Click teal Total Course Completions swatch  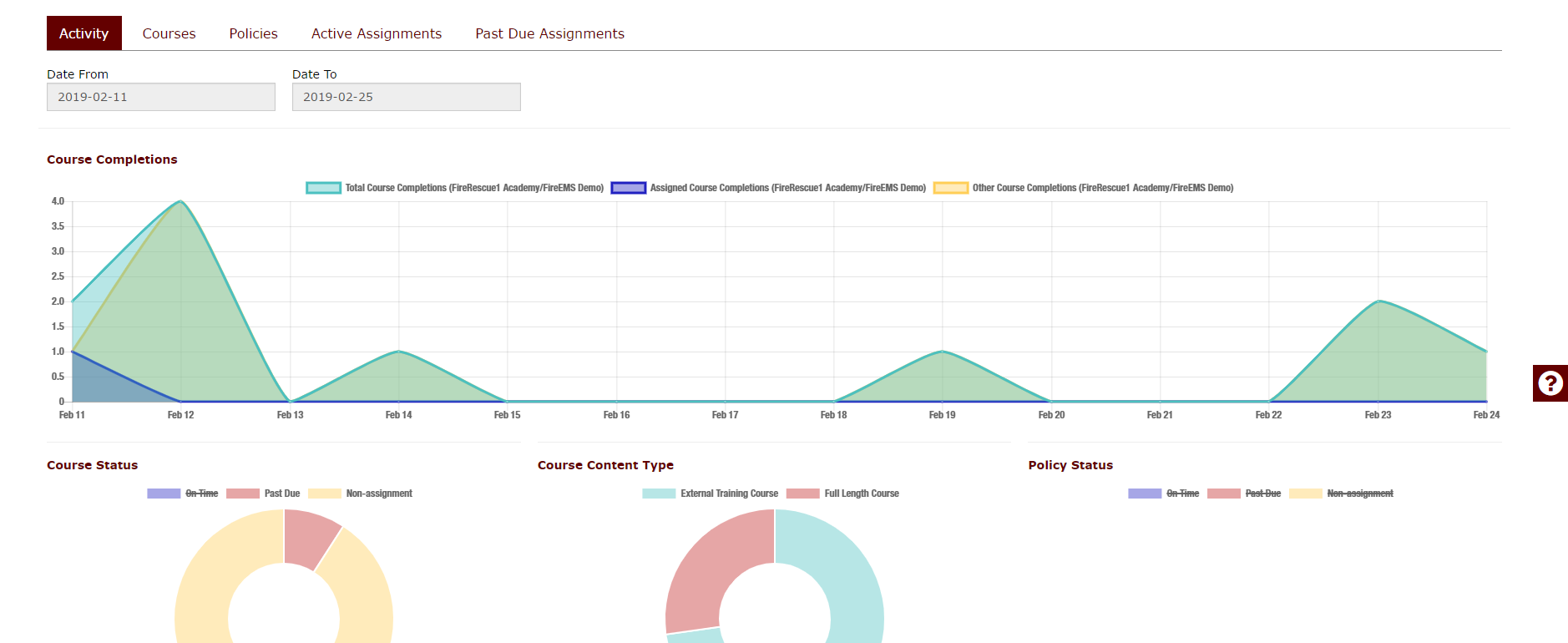click(x=323, y=188)
